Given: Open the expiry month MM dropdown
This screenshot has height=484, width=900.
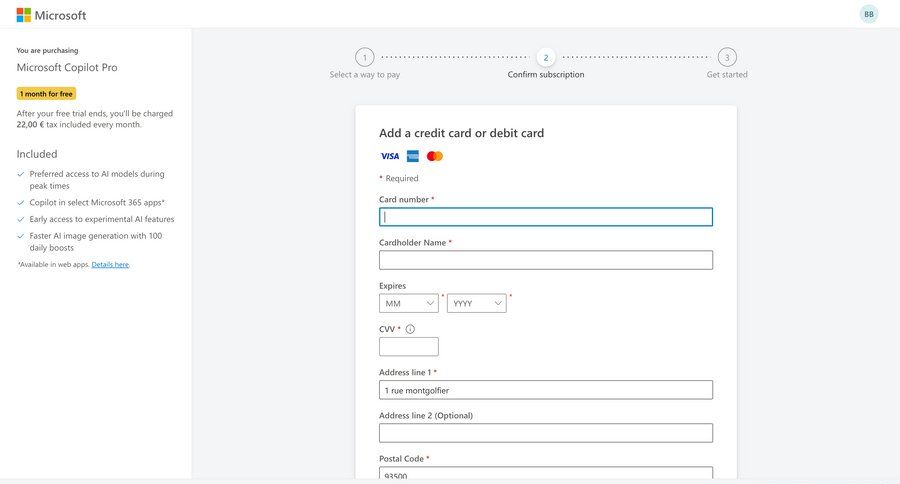Looking at the screenshot, I should point(409,303).
